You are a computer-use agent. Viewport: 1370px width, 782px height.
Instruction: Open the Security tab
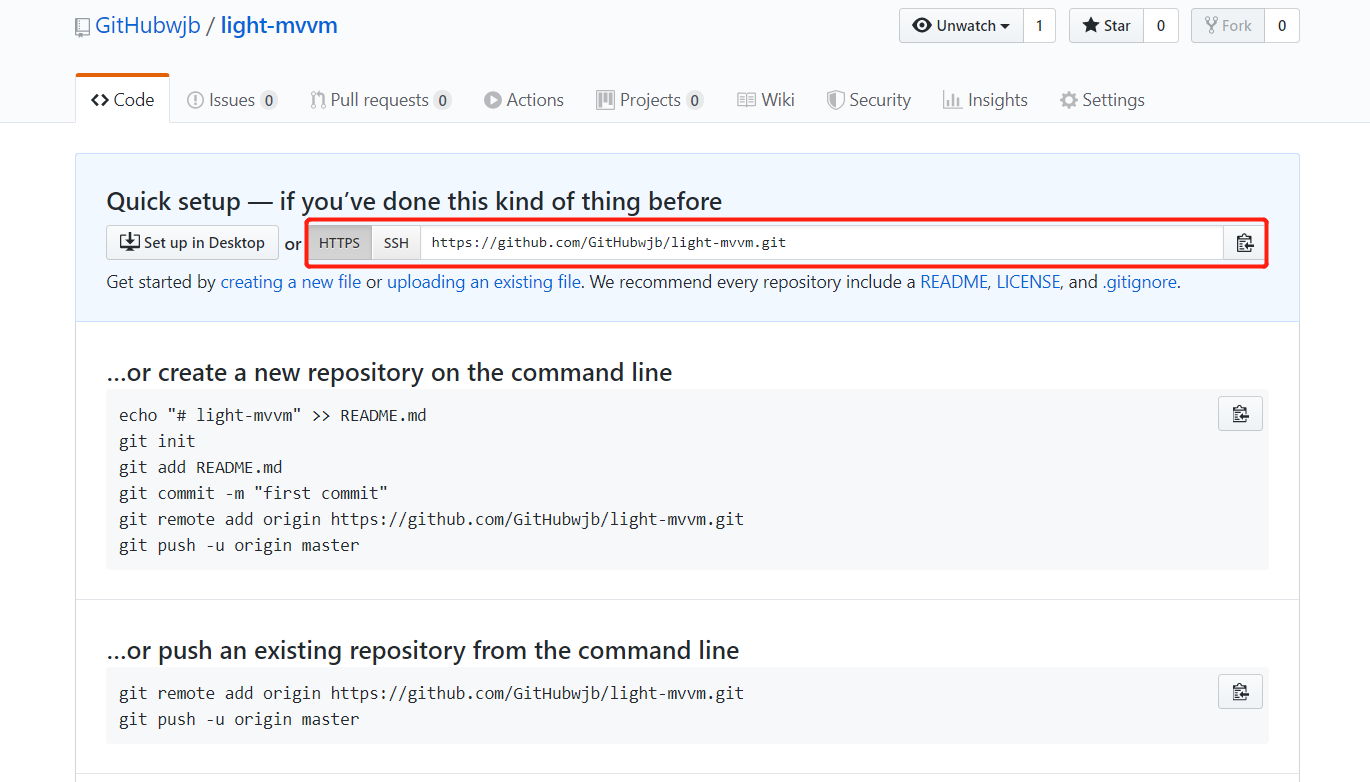tap(868, 100)
